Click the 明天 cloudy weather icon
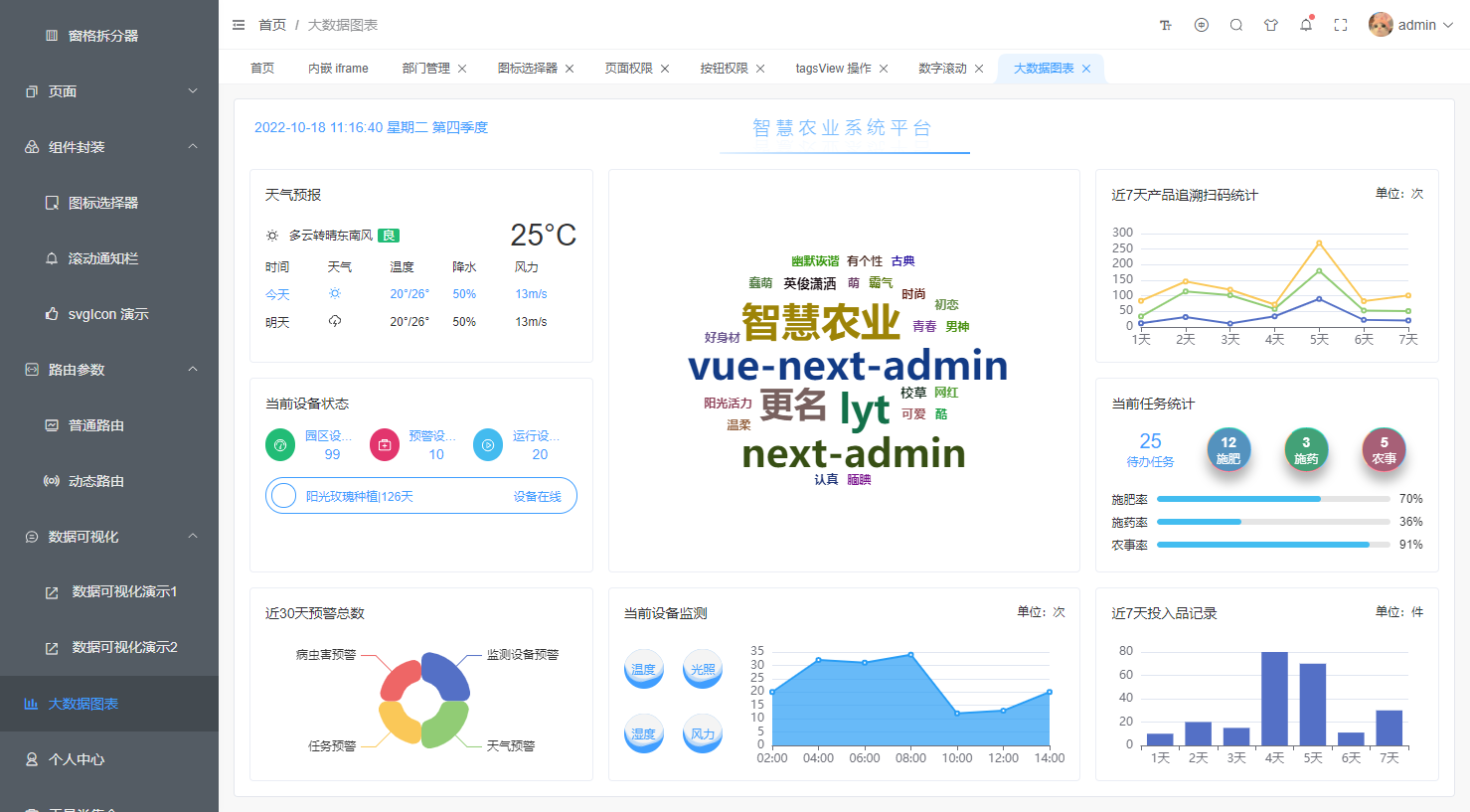 pos(335,322)
